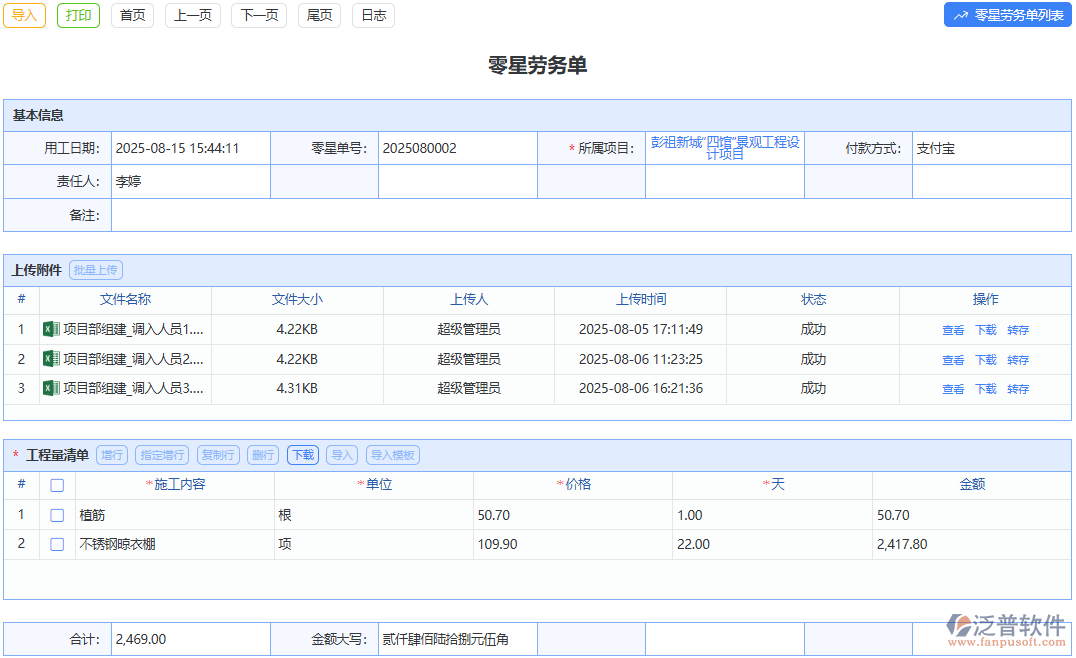Click the 彭祖新城四馆景观工程设计项目 project link
Image resolution: width=1076 pixels, height=658 pixels.
[725, 146]
